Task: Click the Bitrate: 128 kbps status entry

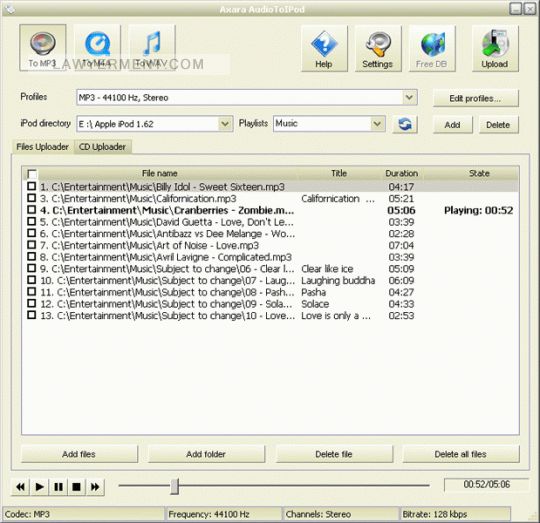Action: (x=455, y=514)
